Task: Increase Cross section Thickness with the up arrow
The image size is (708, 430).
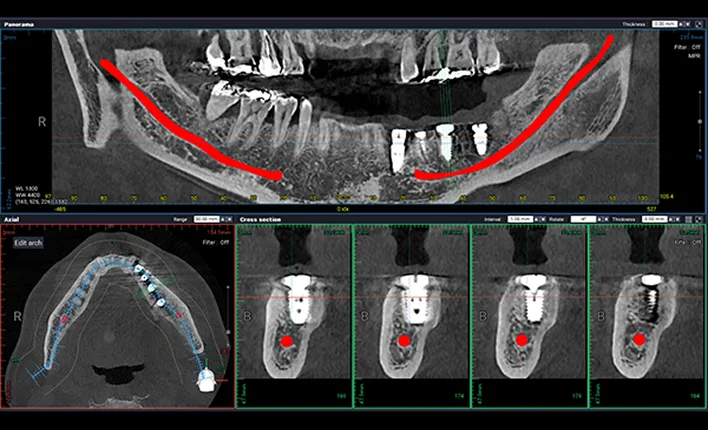Action: [x=671, y=219]
